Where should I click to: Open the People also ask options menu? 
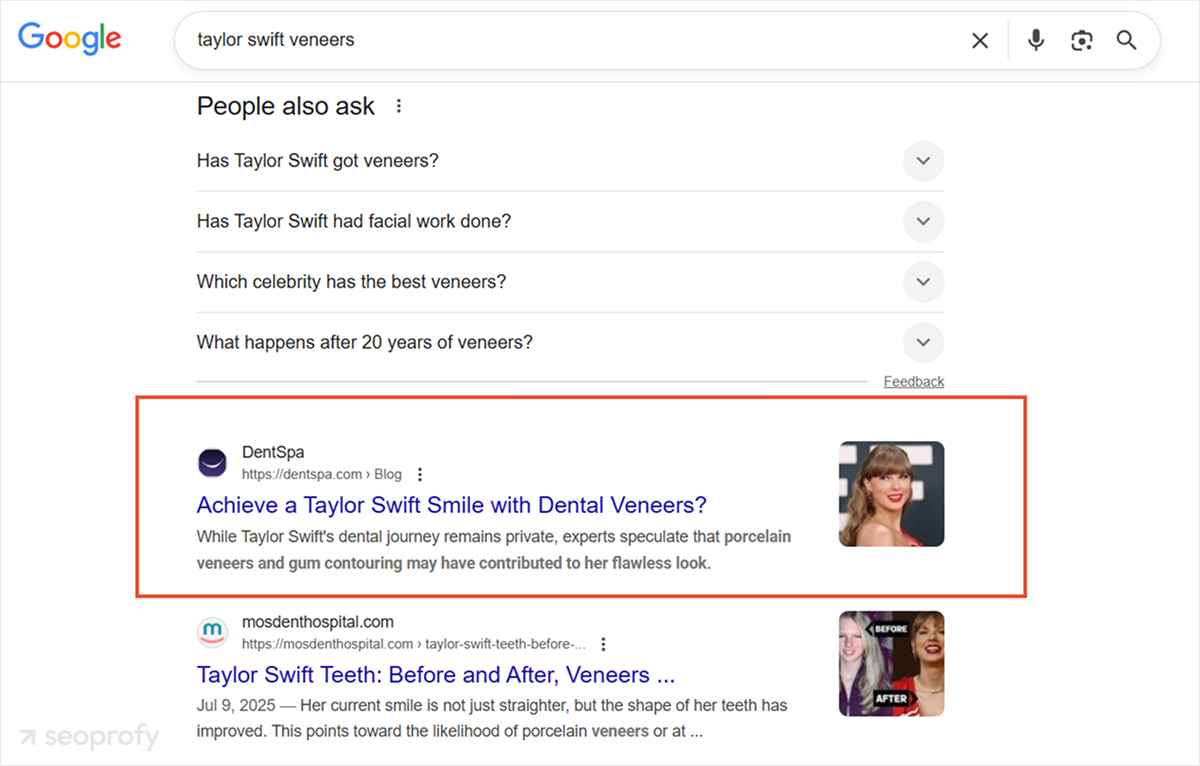(398, 105)
